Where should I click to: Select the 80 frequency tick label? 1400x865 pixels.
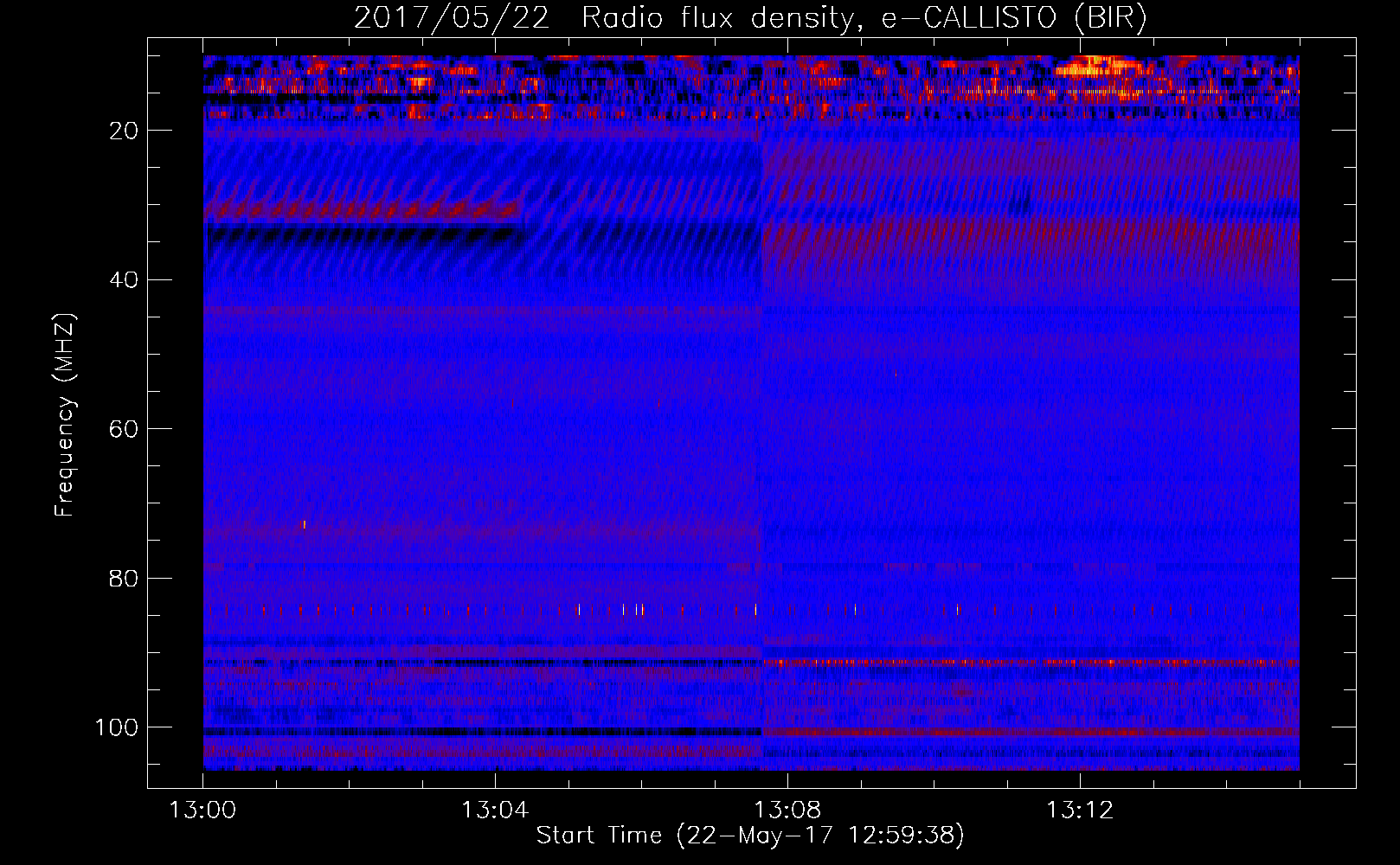(124, 578)
